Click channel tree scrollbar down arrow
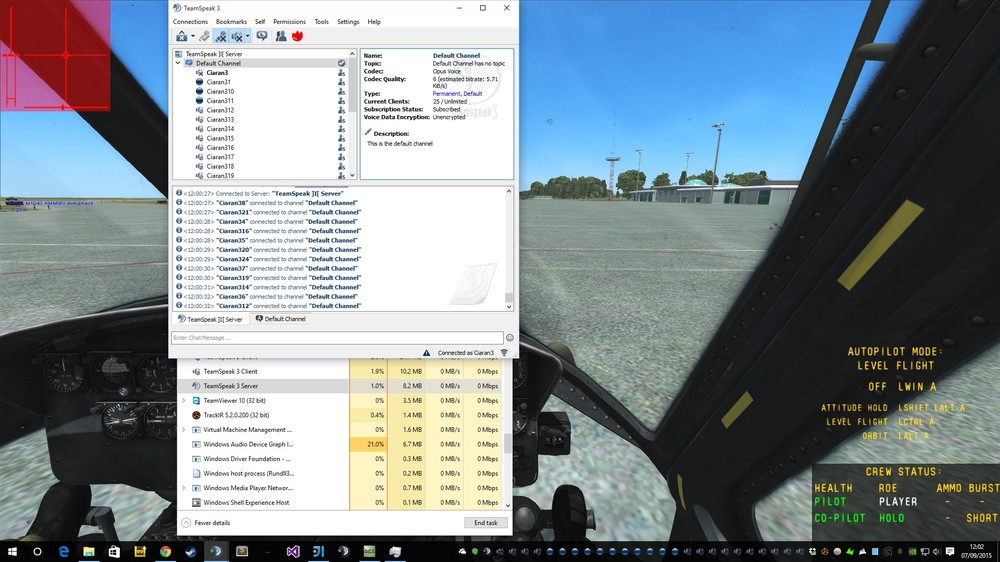The image size is (1000, 562). 352,175
